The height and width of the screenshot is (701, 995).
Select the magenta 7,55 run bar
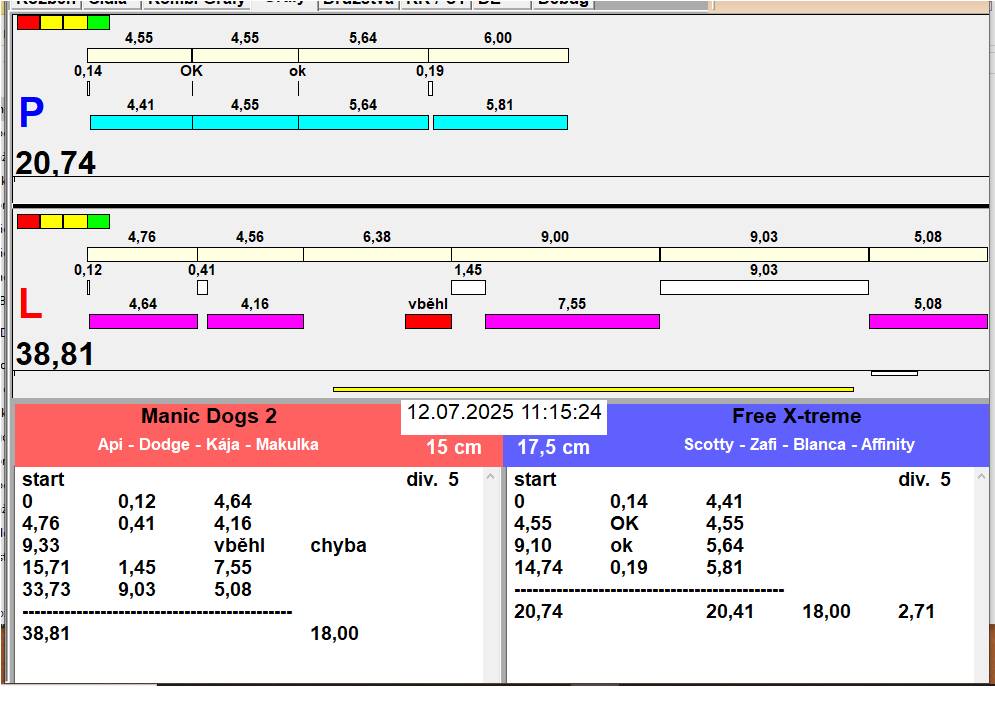click(x=572, y=321)
